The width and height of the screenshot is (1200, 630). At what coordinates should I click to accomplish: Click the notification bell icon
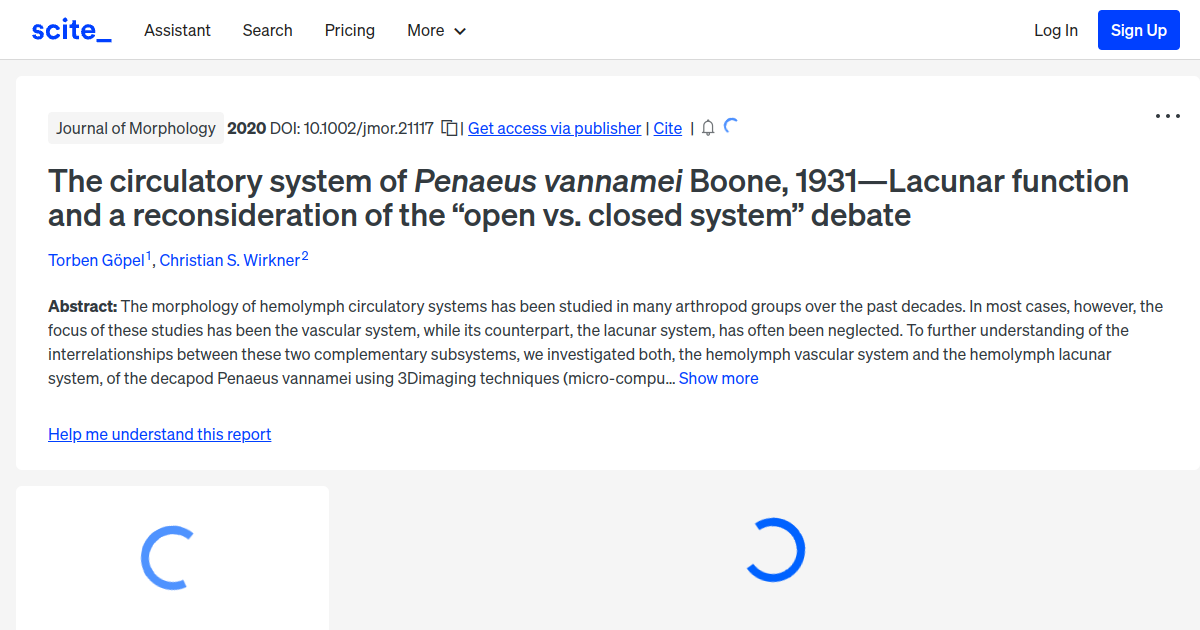point(708,128)
